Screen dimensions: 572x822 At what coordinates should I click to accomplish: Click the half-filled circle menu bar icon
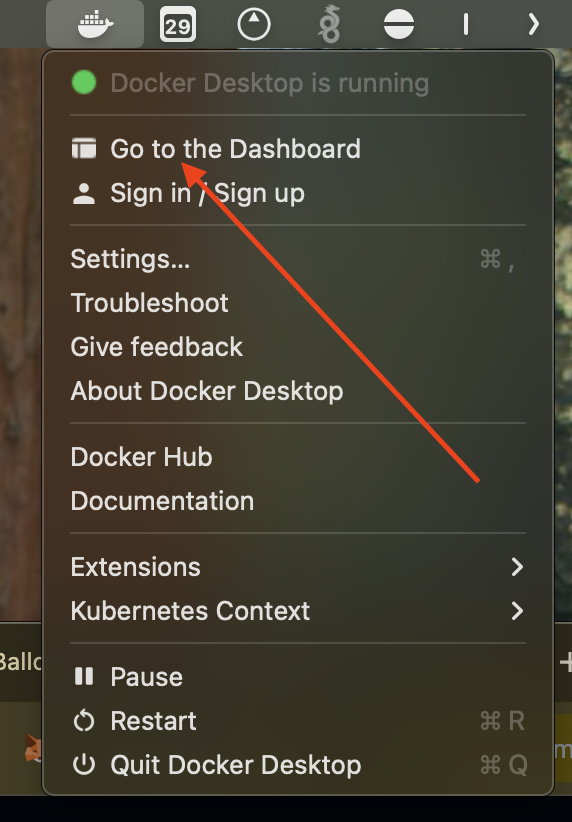(x=398, y=24)
